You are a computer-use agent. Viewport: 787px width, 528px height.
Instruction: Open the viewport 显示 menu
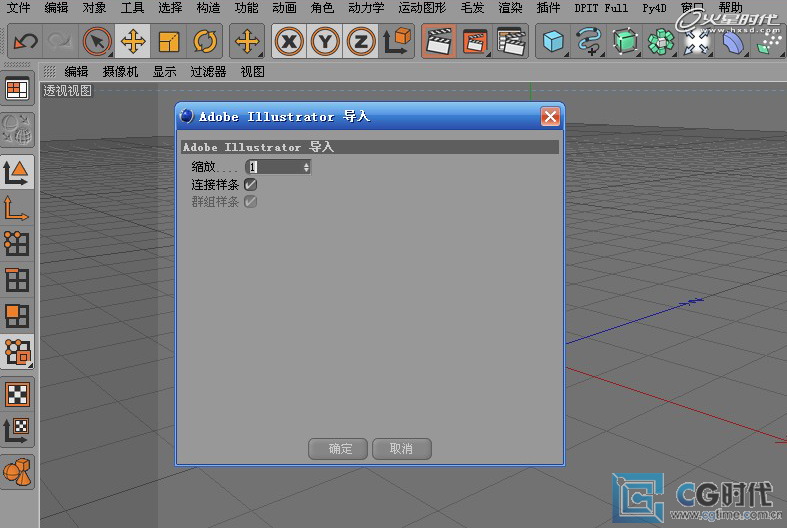coord(164,72)
